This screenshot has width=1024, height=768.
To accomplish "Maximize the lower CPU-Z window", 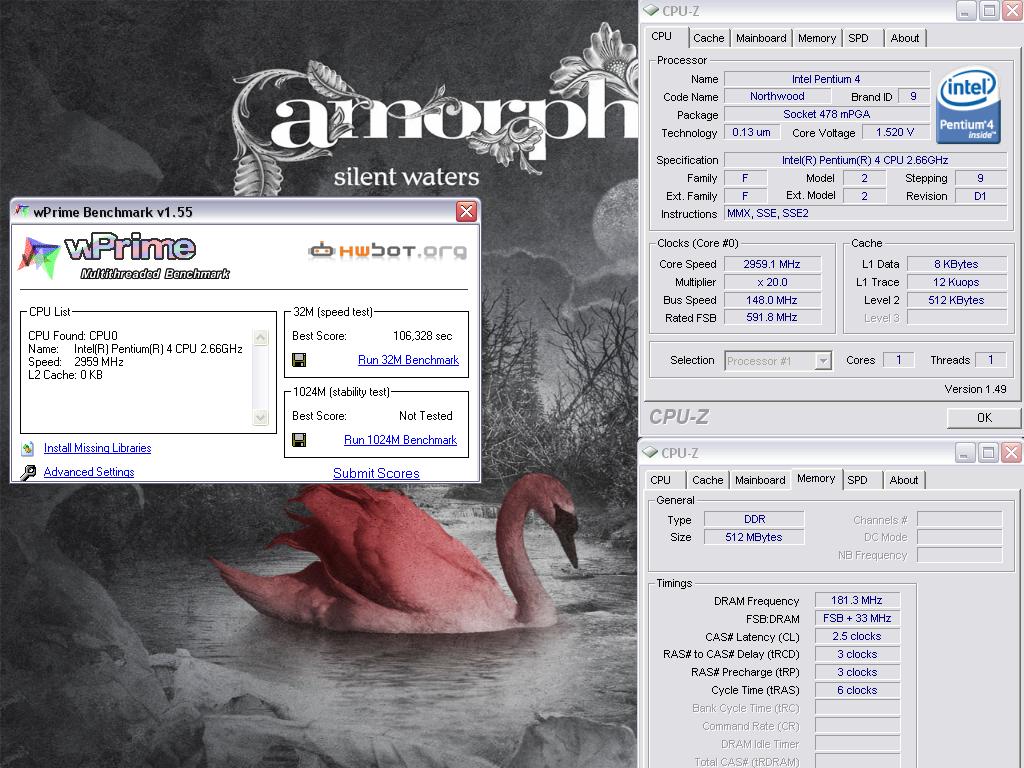I will click(988, 452).
